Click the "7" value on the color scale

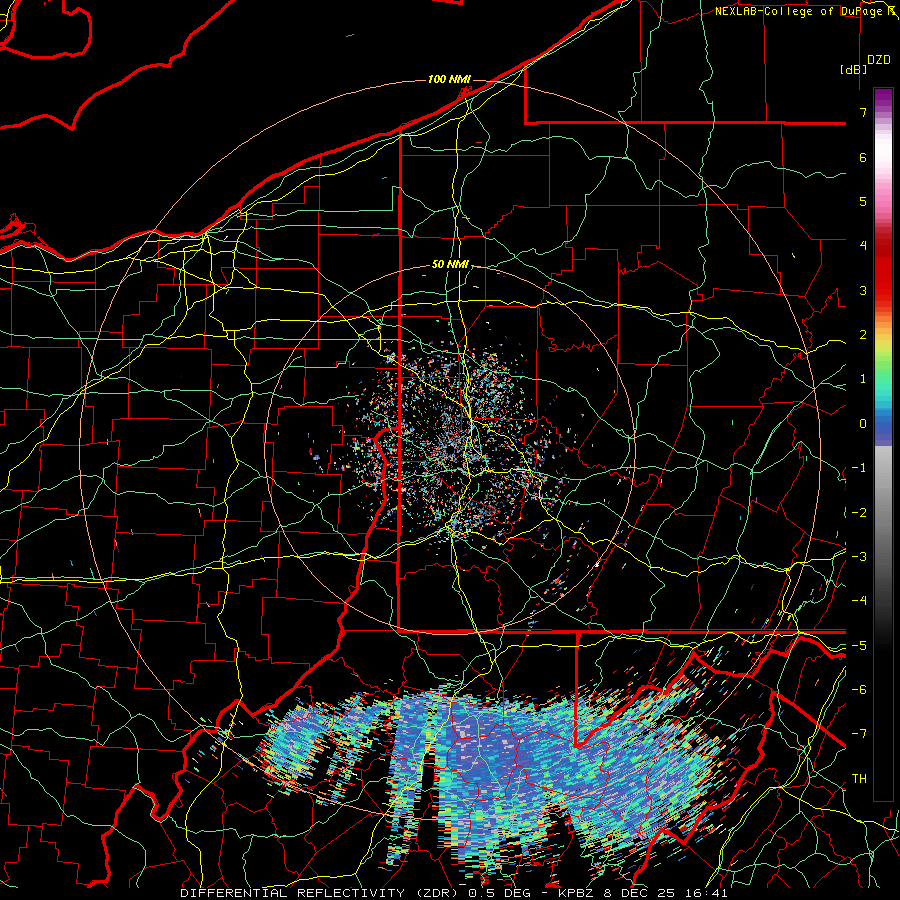863,112
